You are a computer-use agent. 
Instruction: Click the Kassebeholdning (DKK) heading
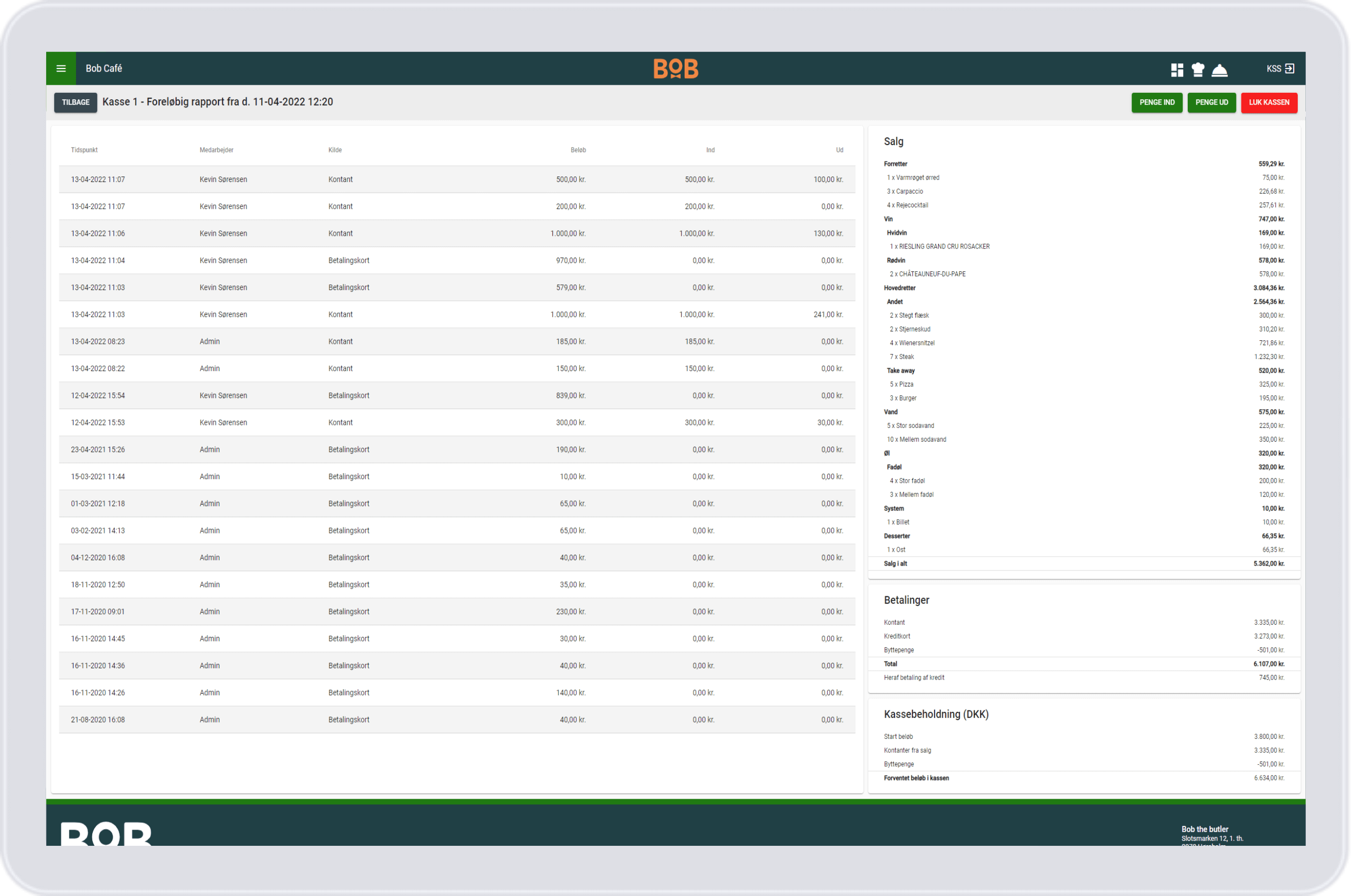click(x=937, y=714)
